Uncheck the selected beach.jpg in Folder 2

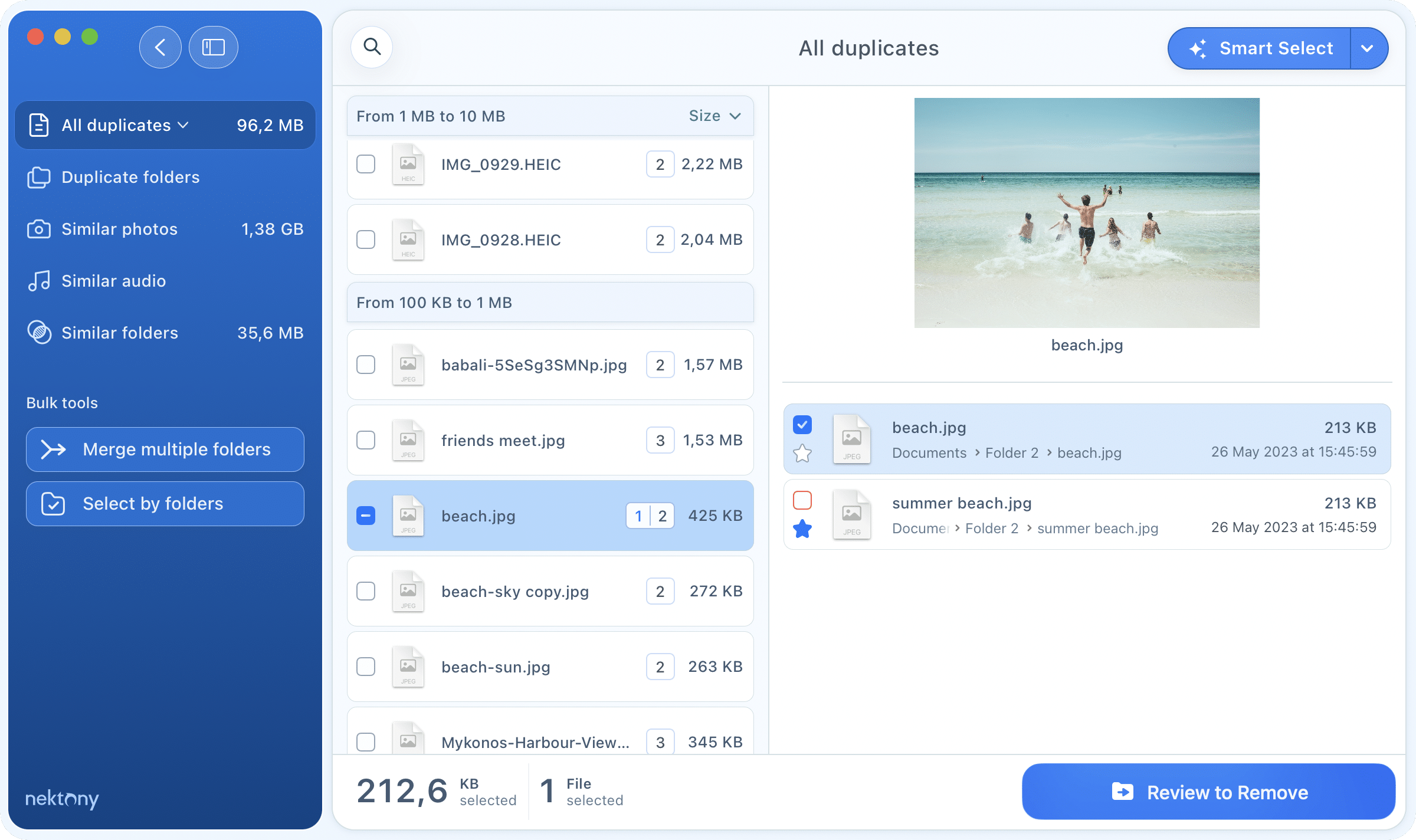(x=802, y=424)
